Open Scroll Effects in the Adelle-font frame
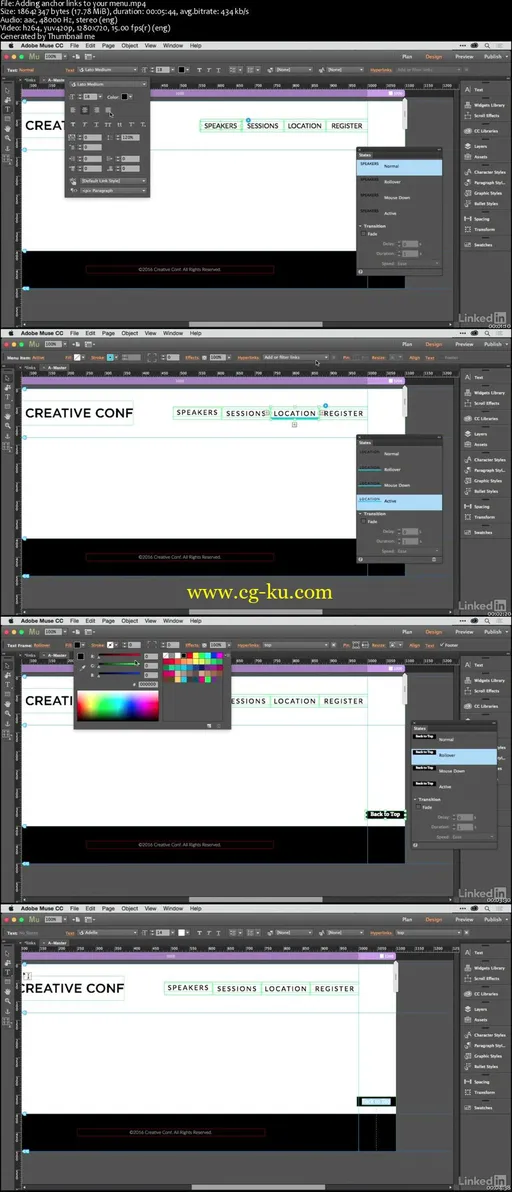The width and height of the screenshot is (512, 1192). tap(482, 978)
